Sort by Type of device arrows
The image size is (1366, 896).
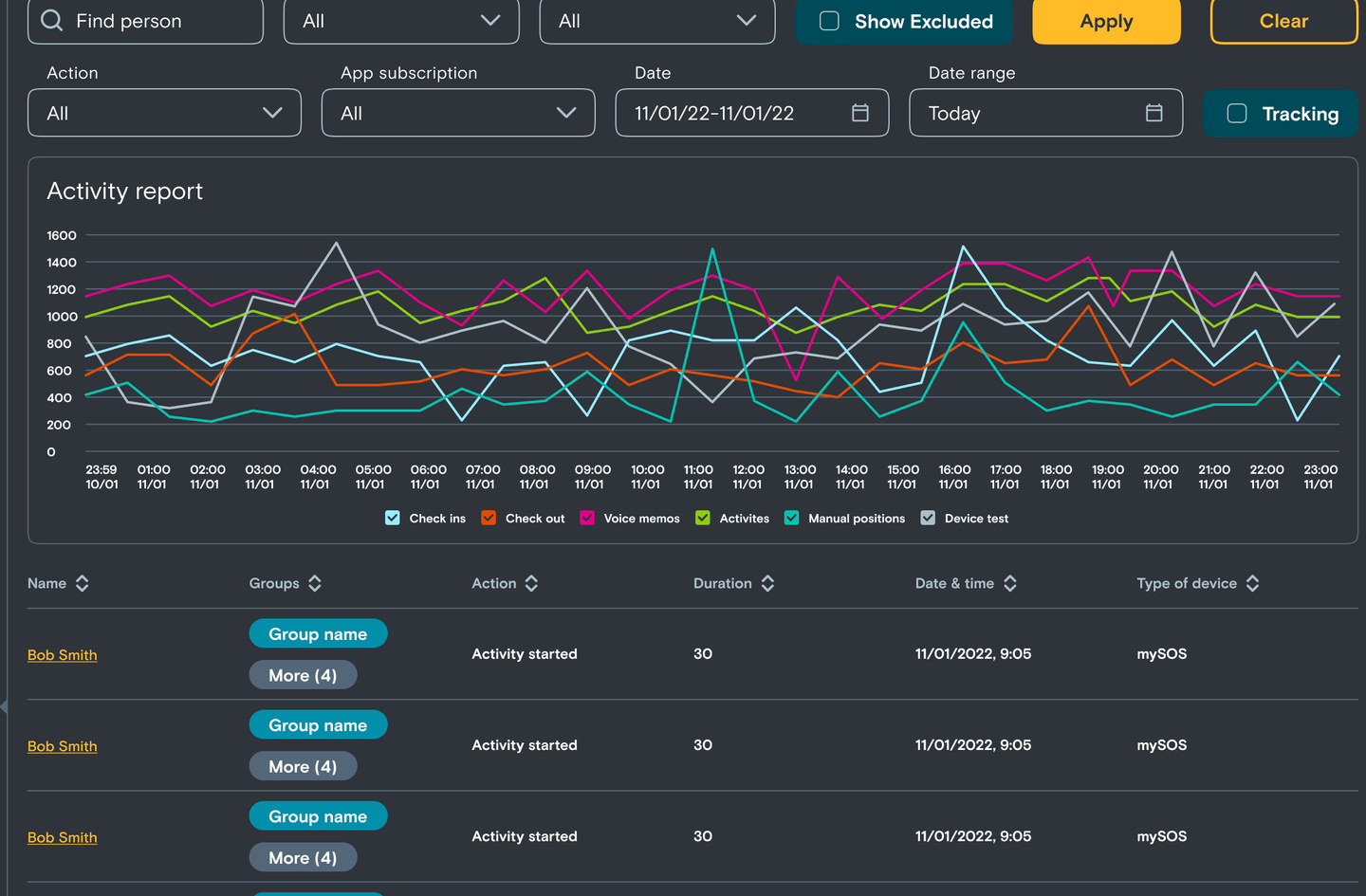point(1252,583)
